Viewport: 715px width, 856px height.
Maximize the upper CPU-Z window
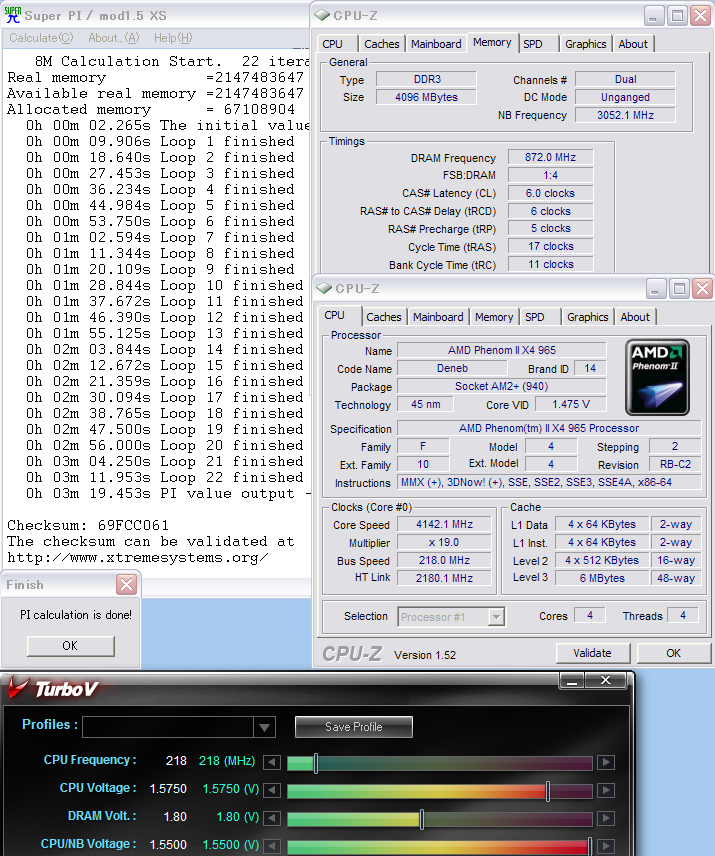[677, 16]
